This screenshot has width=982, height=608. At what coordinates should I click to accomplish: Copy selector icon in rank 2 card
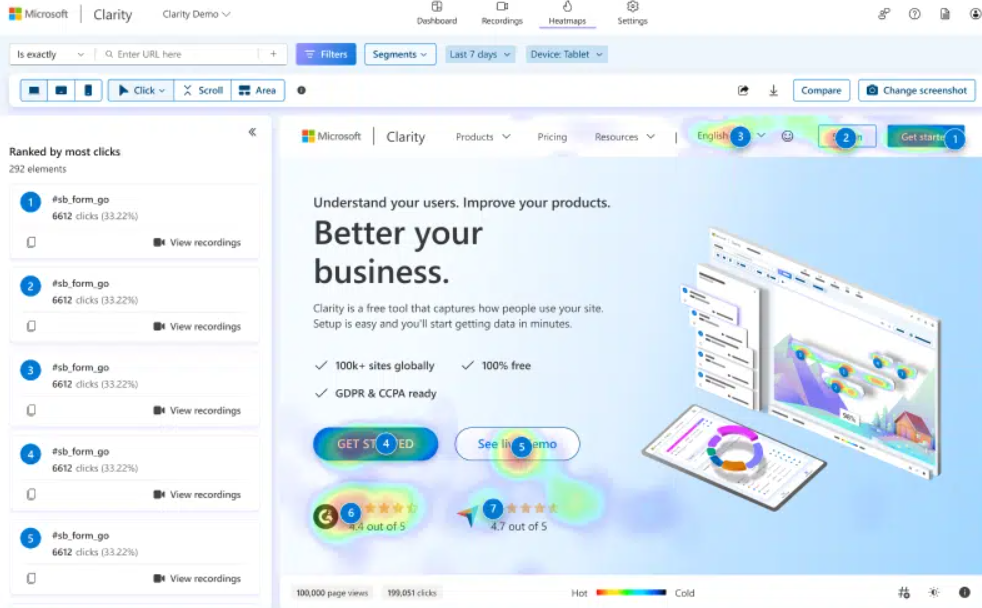(x=31, y=326)
